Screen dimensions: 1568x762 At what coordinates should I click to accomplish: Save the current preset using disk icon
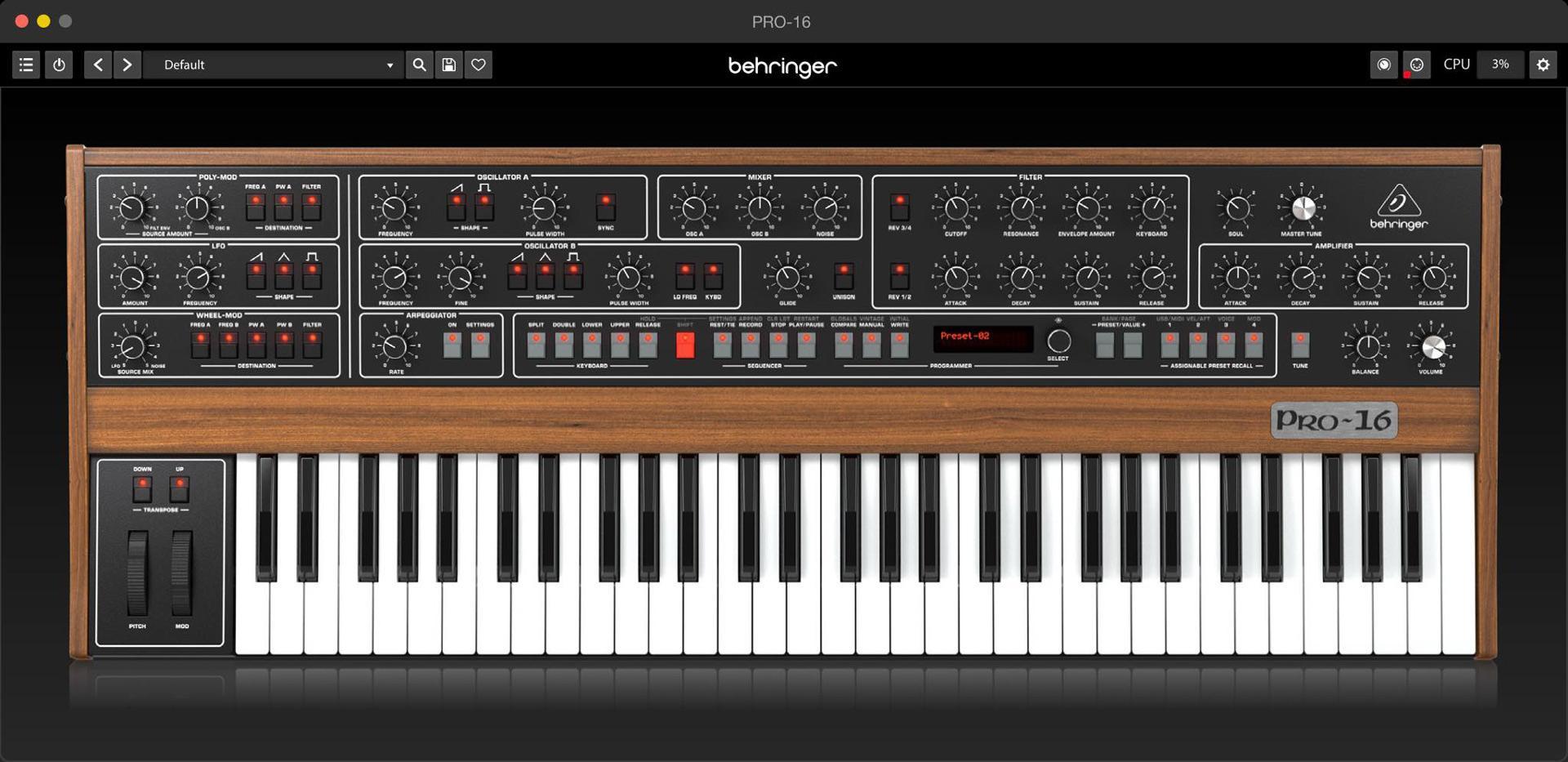pos(448,65)
